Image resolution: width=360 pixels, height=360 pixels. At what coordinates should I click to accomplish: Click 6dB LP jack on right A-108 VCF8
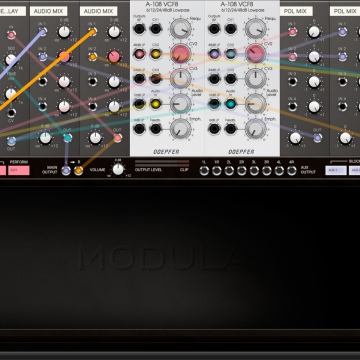pyautogui.click(x=214, y=129)
